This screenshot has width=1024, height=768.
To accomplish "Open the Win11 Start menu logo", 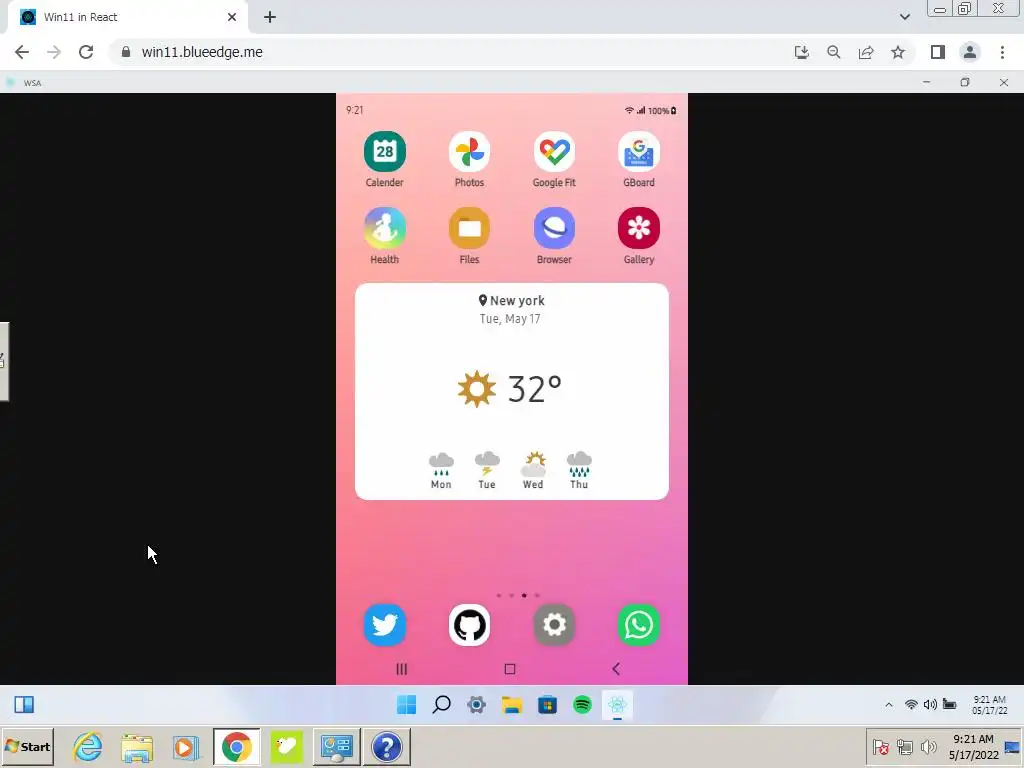I will point(406,705).
